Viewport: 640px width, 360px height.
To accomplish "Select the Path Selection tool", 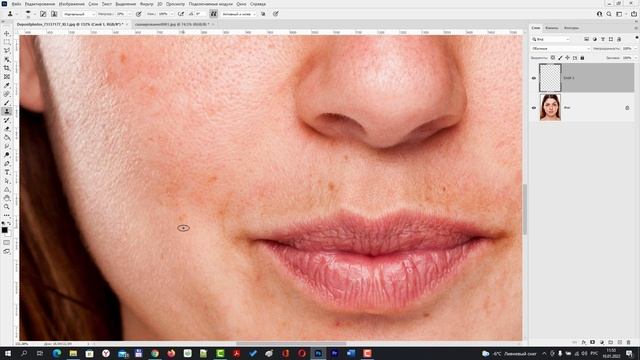I will [7, 180].
